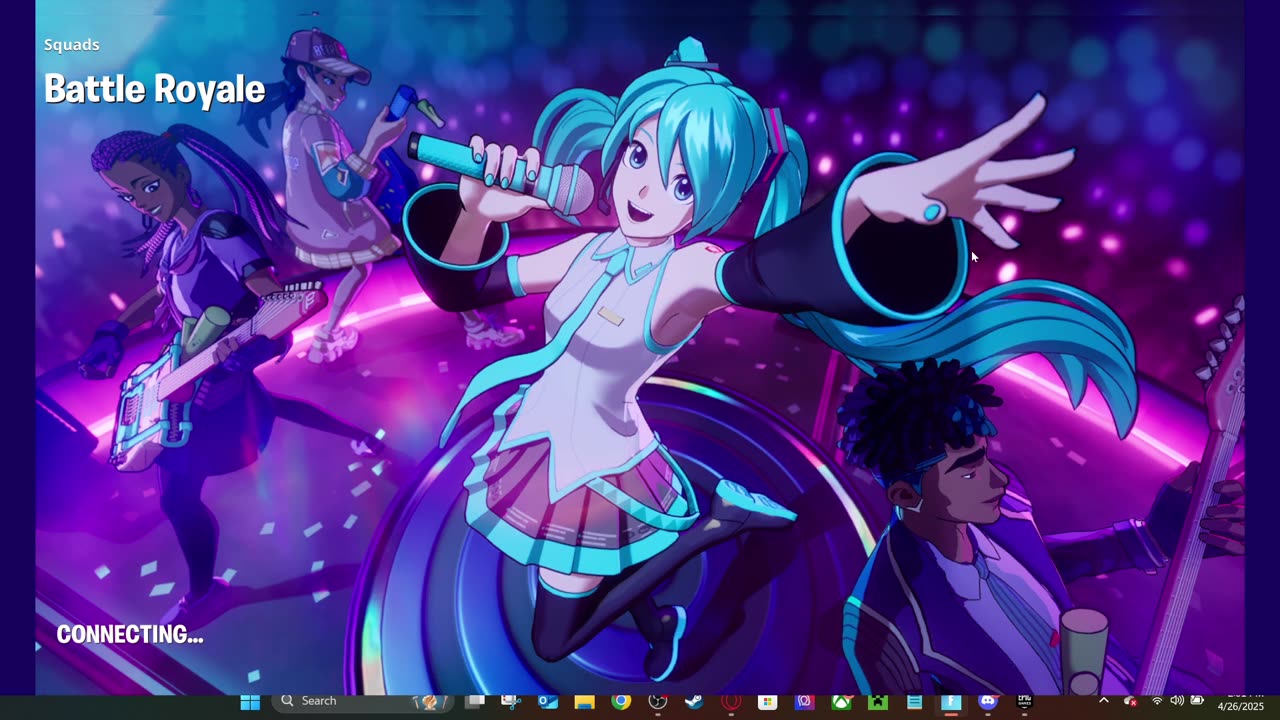Open Microsoft Store from the taskbar
This screenshot has width=1280, height=720.
tap(767, 702)
